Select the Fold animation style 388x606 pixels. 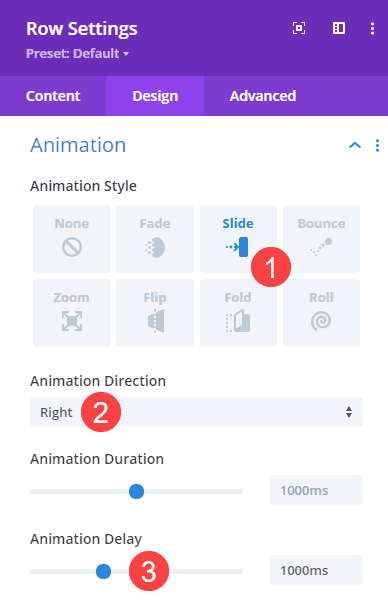point(238,313)
